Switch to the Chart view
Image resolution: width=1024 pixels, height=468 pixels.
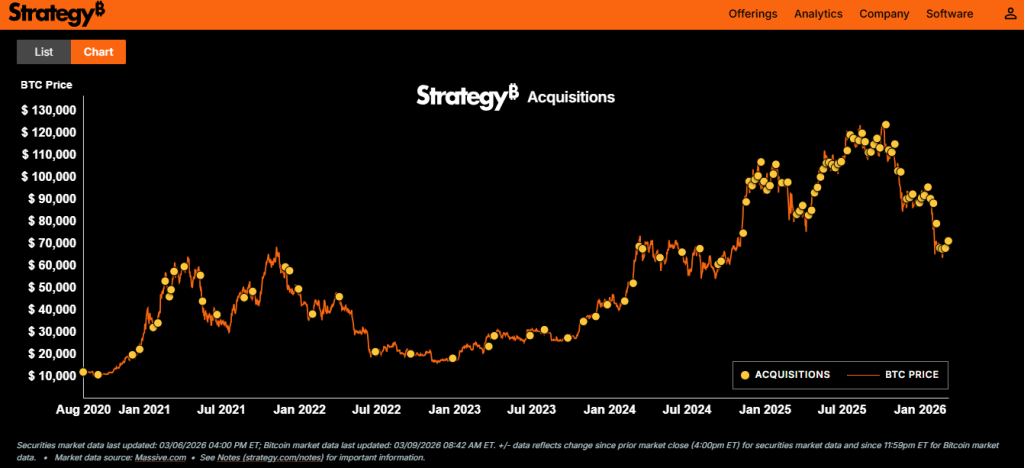coord(98,52)
